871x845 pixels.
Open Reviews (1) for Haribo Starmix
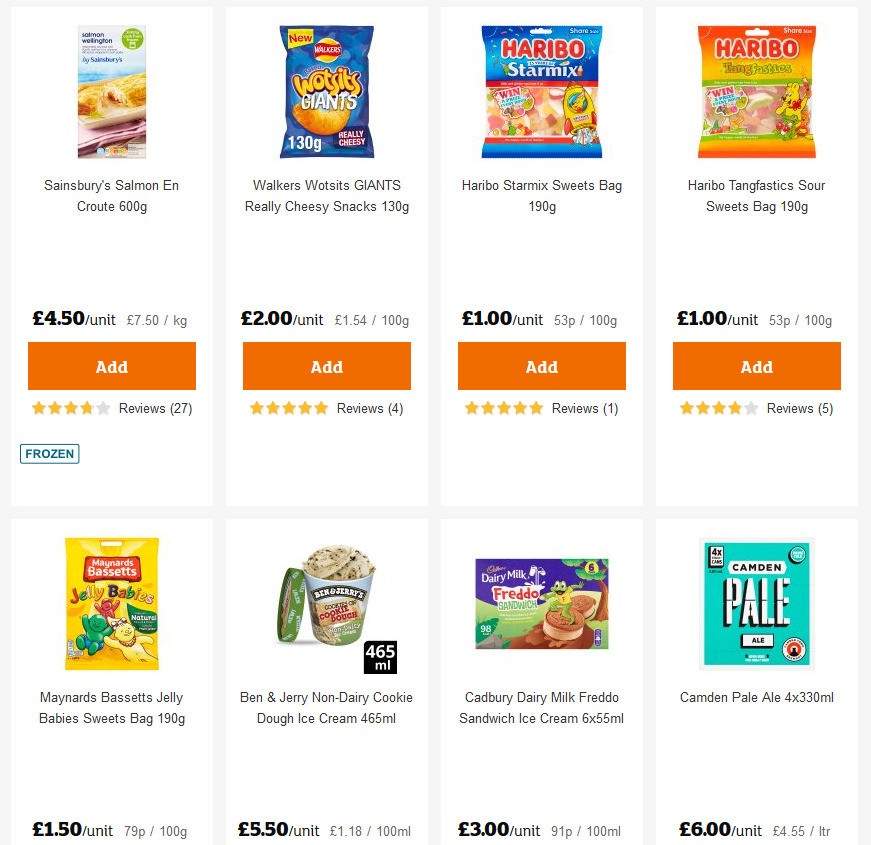tap(586, 408)
